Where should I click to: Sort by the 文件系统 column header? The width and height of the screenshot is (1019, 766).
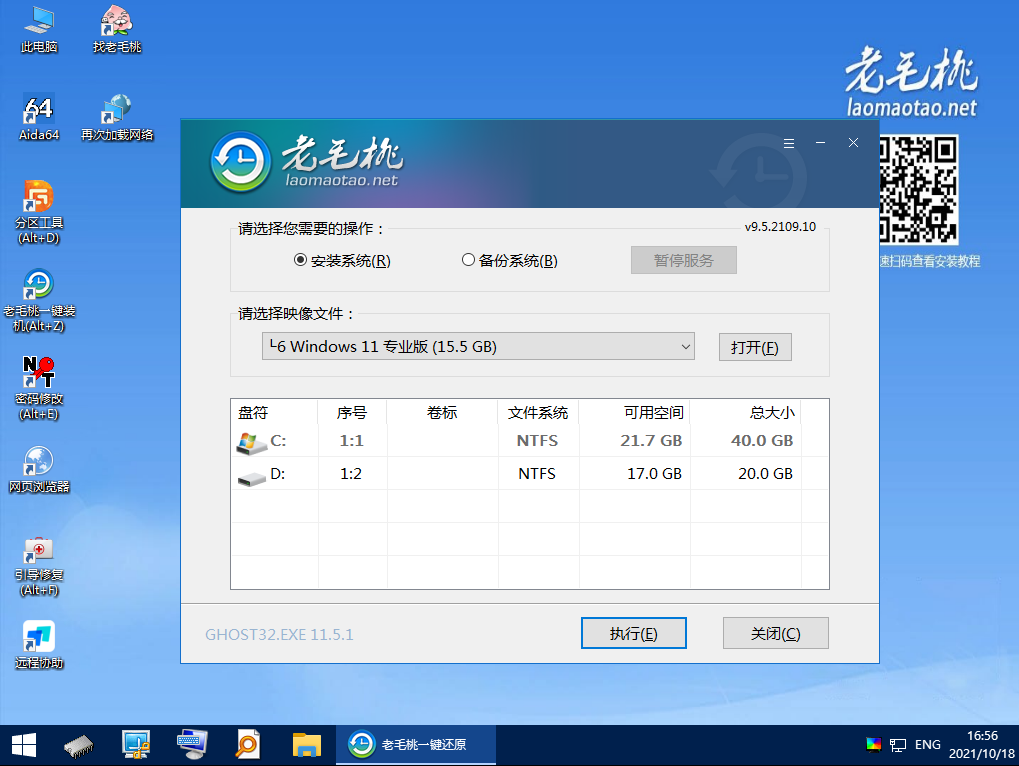538,413
